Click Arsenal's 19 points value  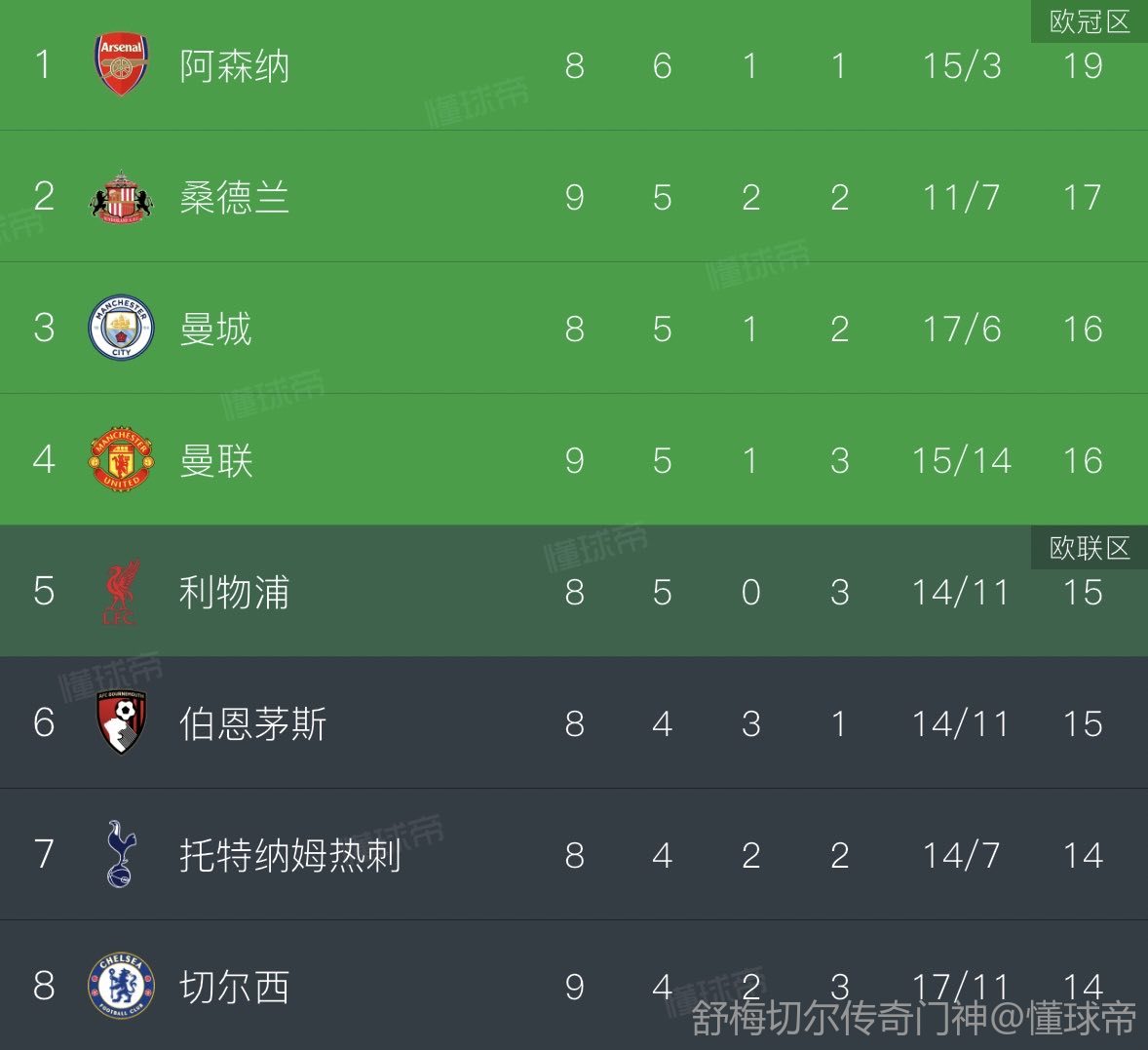1082,66
